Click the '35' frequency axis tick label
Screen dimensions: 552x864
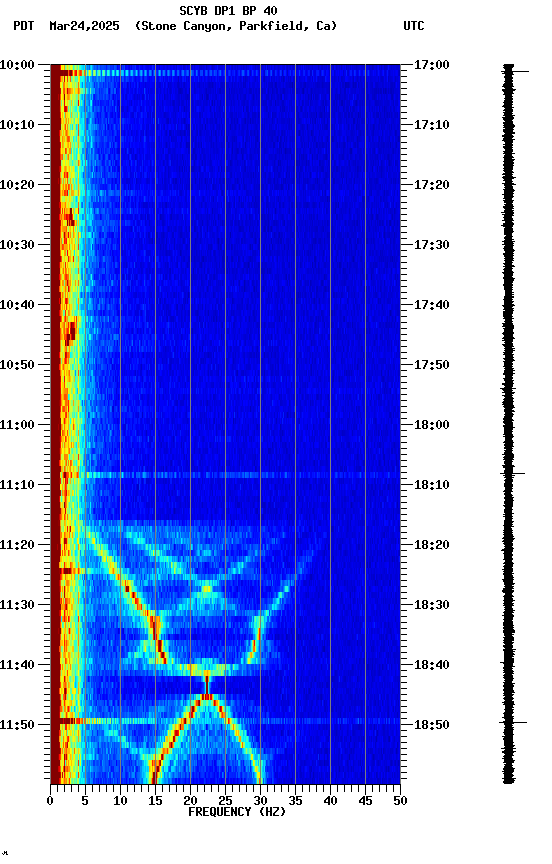tap(295, 801)
